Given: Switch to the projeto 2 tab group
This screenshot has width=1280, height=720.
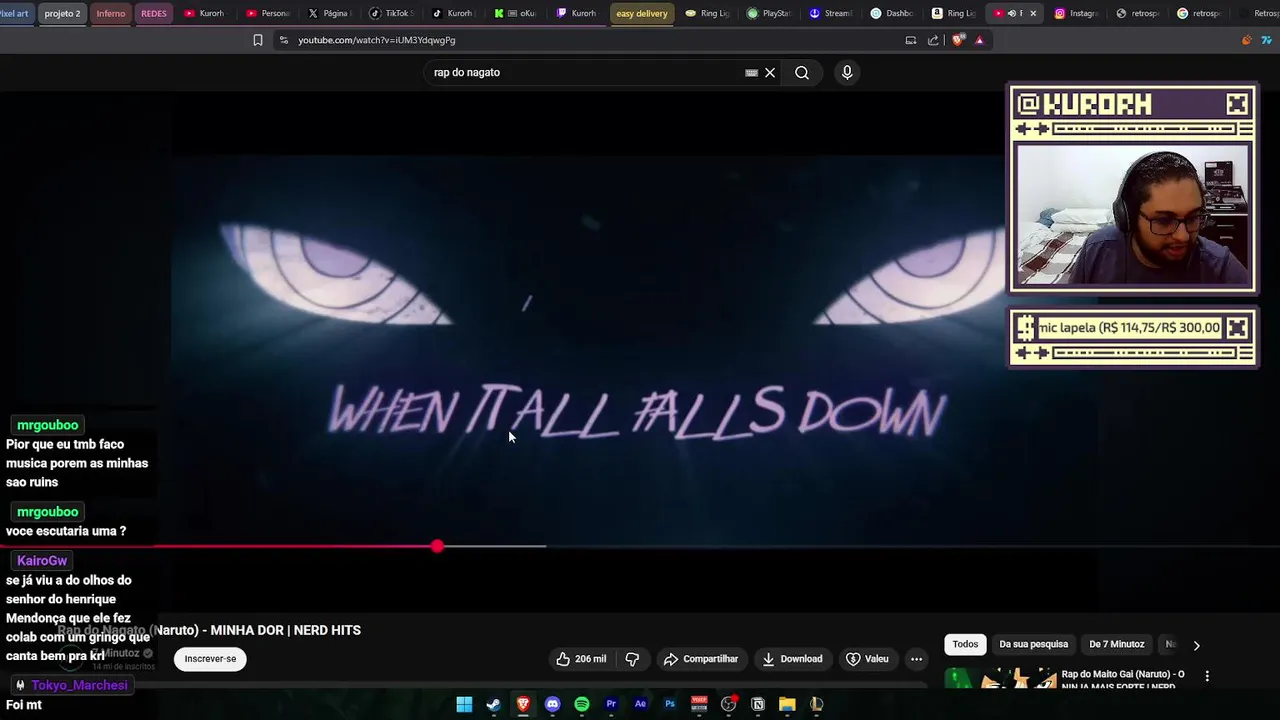Looking at the screenshot, I should click(x=62, y=13).
